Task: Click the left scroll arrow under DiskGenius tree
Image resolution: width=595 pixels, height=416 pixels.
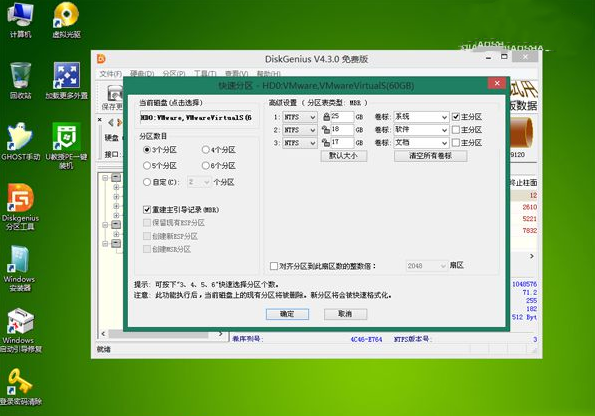Action: tap(103, 334)
